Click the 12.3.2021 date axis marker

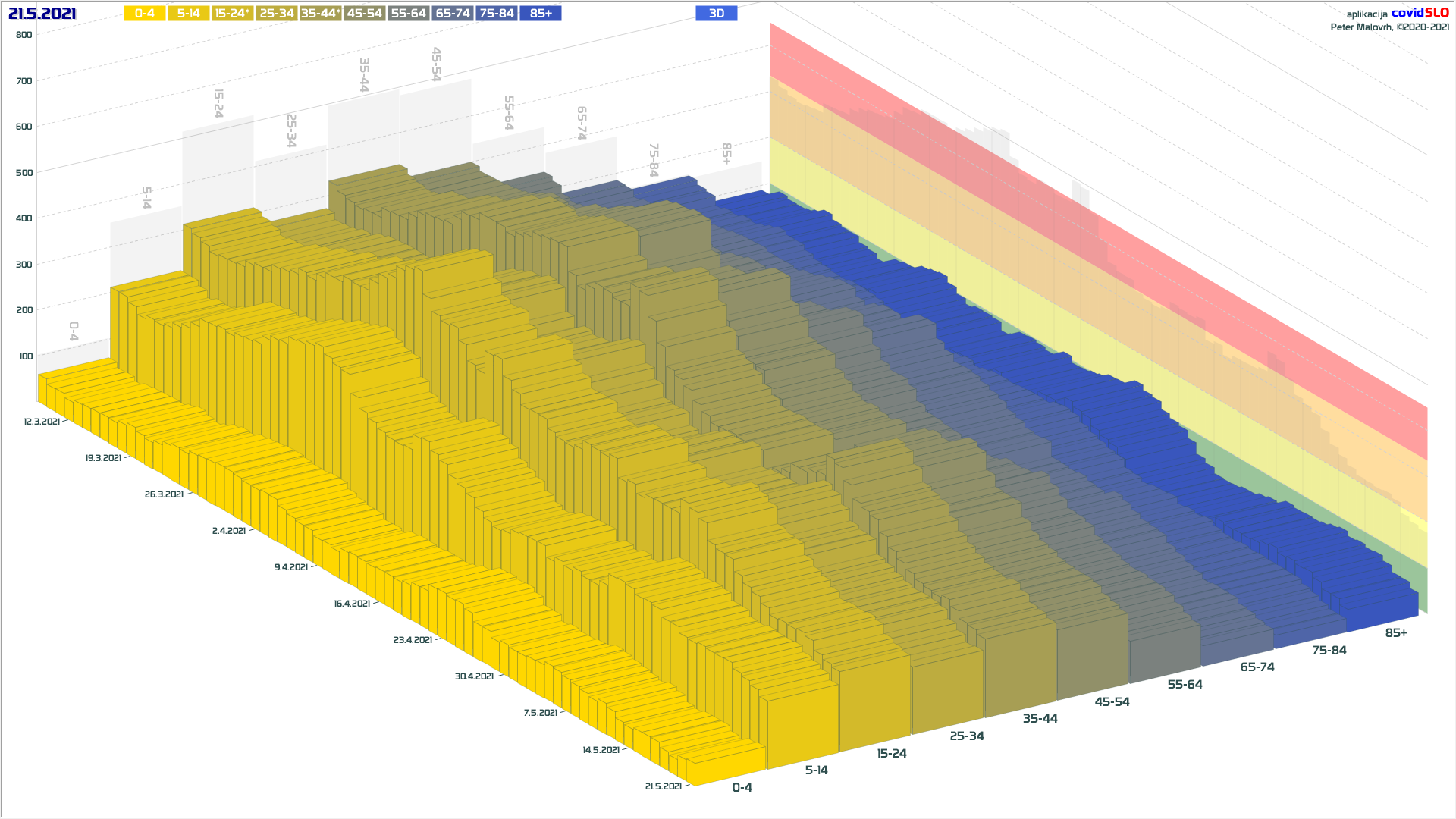42,422
